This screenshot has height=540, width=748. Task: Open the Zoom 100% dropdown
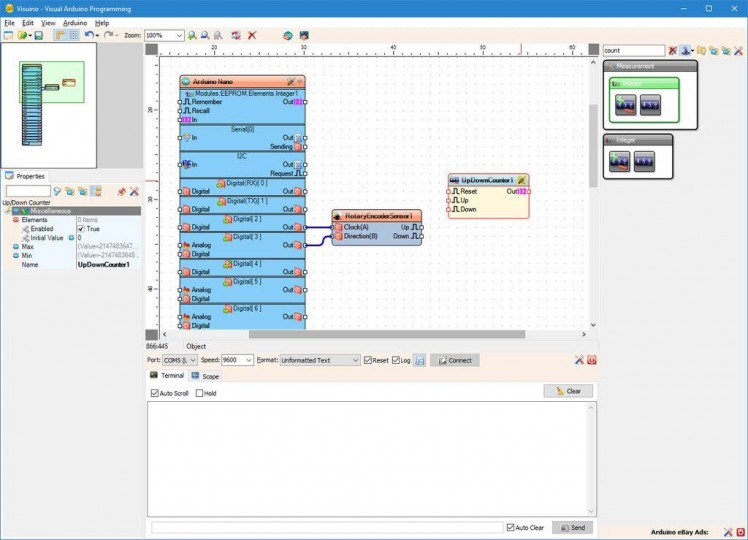click(179, 35)
